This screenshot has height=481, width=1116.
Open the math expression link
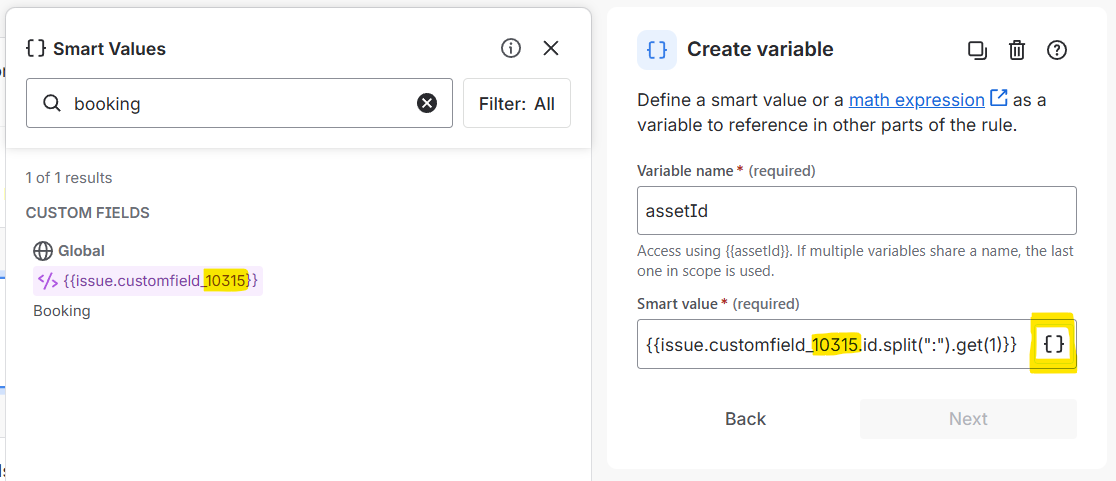(x=916, y=100)
